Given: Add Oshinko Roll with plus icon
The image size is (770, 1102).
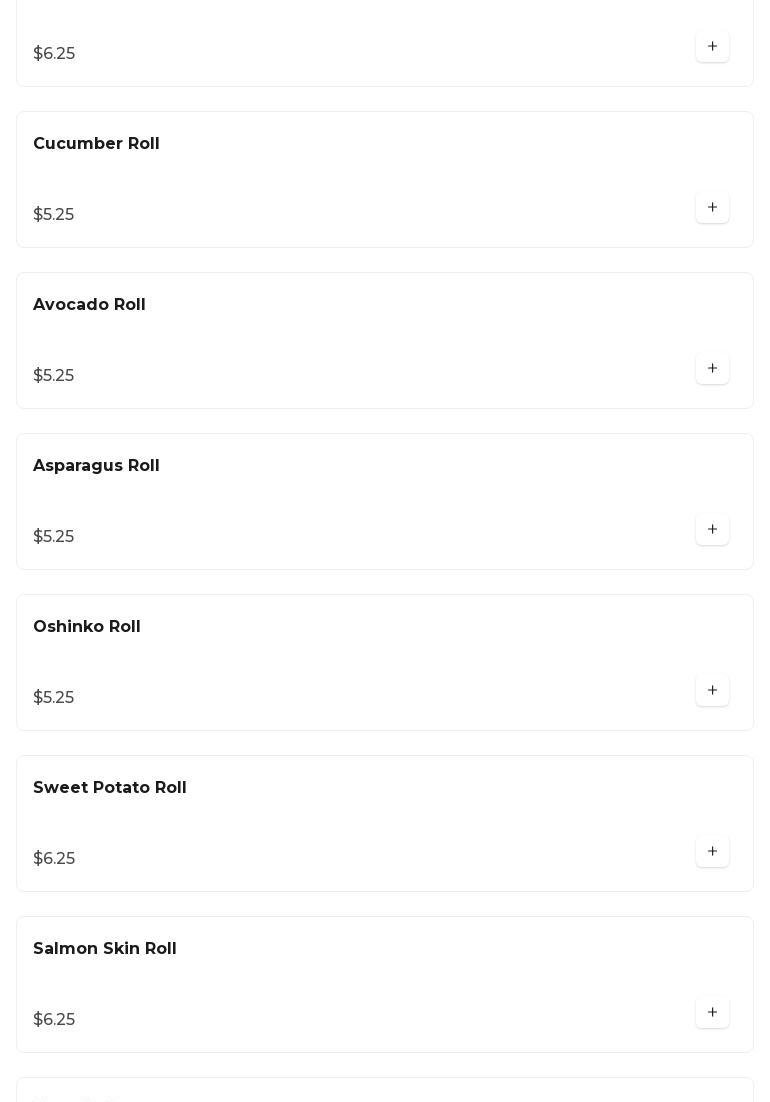Looking at the screenshot, I should click(712, 691).
